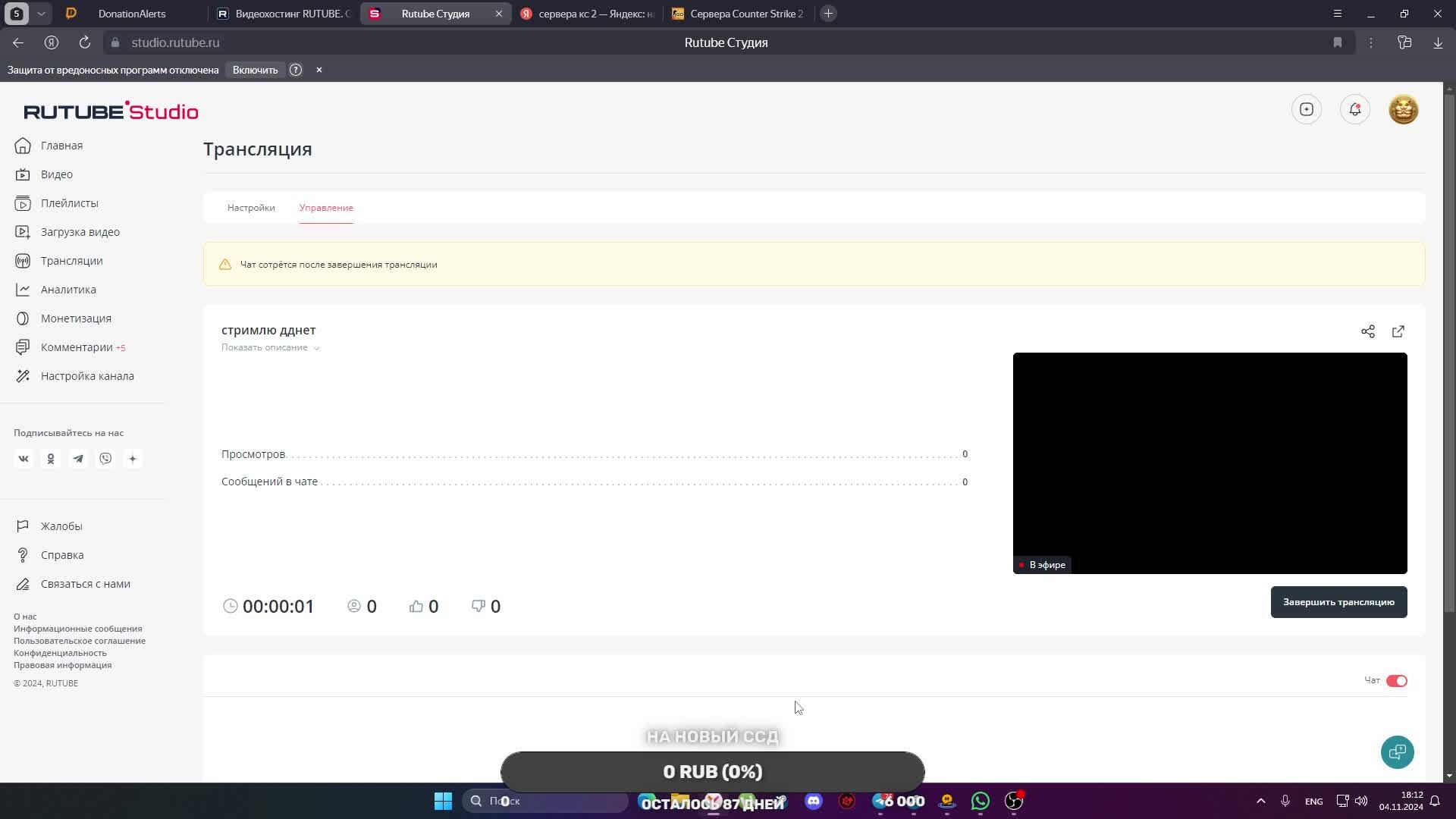Open a new browser tab
The width and height of the screenshot is (1456, 819).
[829, 14]
